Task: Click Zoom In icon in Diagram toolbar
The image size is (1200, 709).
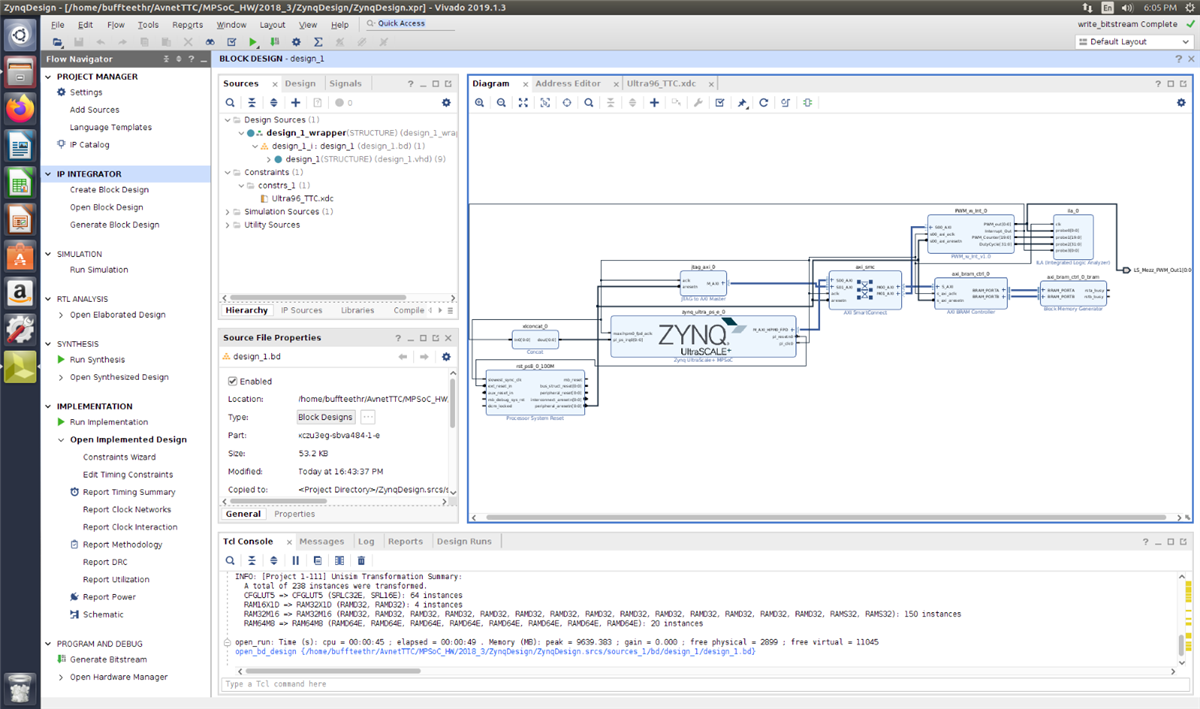Action: [x=479, y=103]
